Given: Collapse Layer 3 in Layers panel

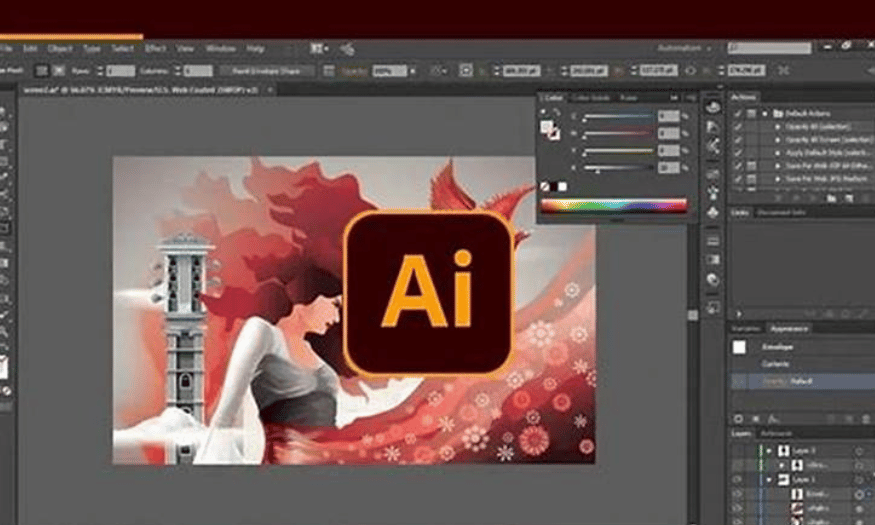Looking at the screenshot, I should 770,450.
